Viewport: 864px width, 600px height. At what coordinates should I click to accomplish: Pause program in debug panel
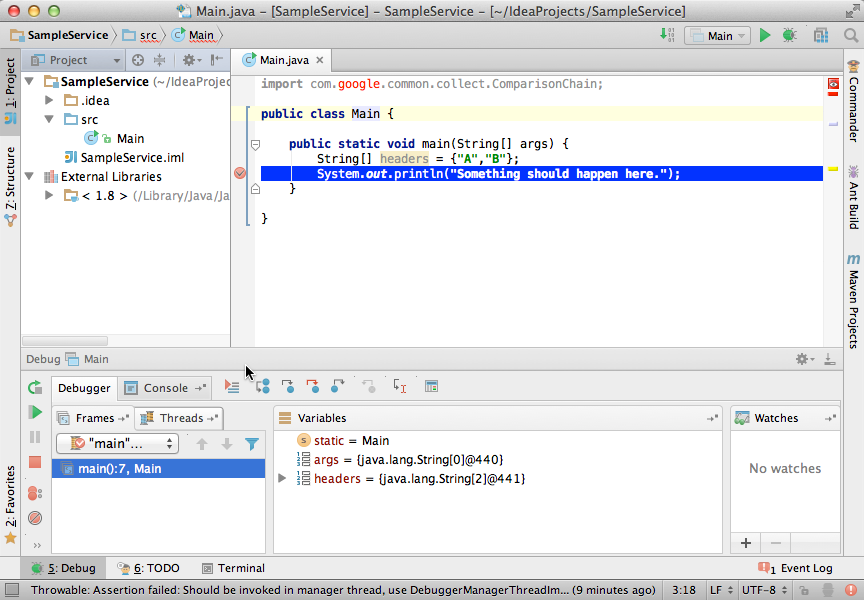pos(35,437)
